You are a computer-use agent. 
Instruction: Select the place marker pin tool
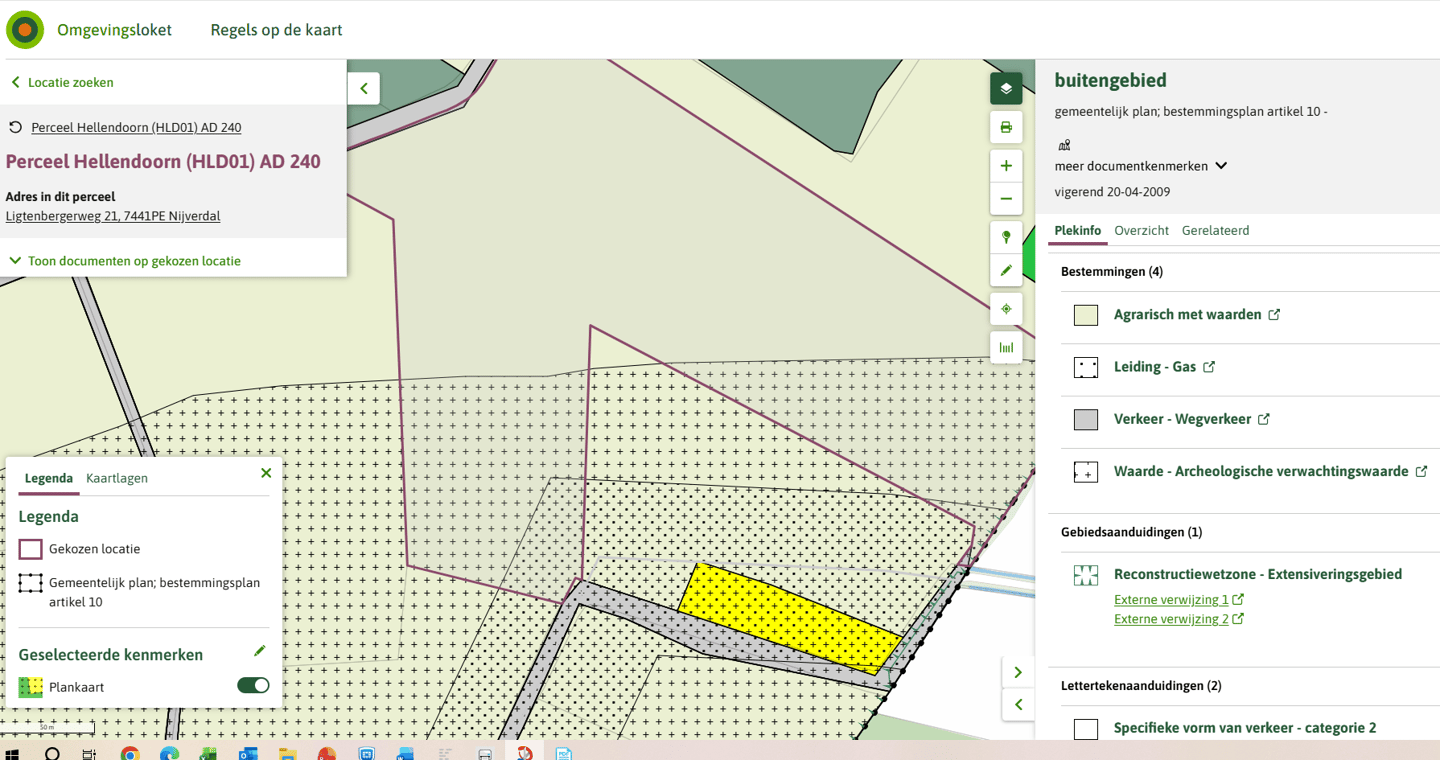pyautogui.click(x=1006, y=237)
